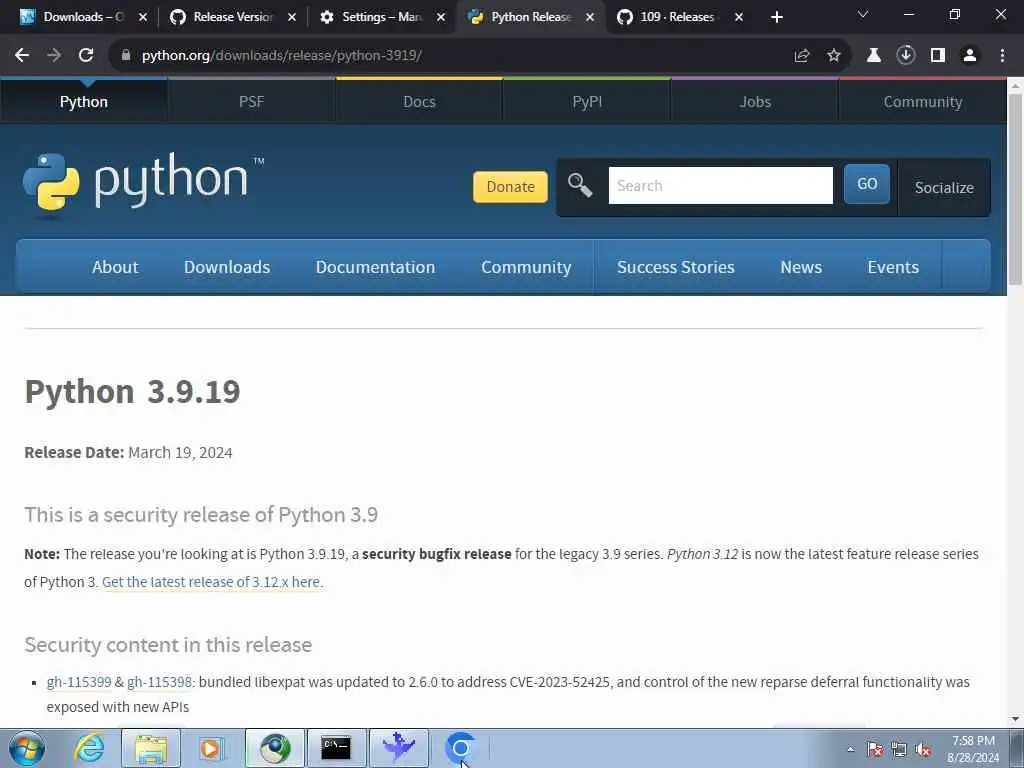The height and width of the screenshot is (768, 1024).
Task: Open the tab search chevron
Action: click(x=863, y=14)
